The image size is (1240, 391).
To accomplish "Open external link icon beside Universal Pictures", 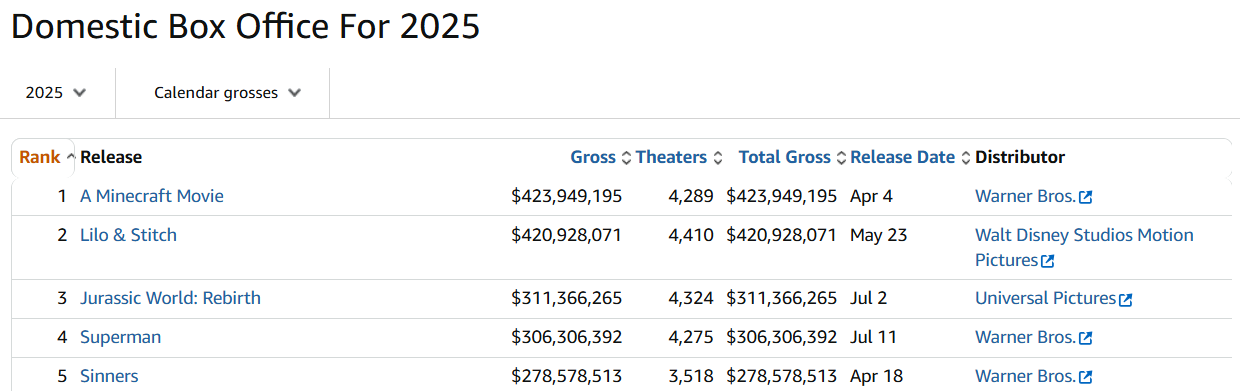I will pyautogui.click(x=1126, y=299).
